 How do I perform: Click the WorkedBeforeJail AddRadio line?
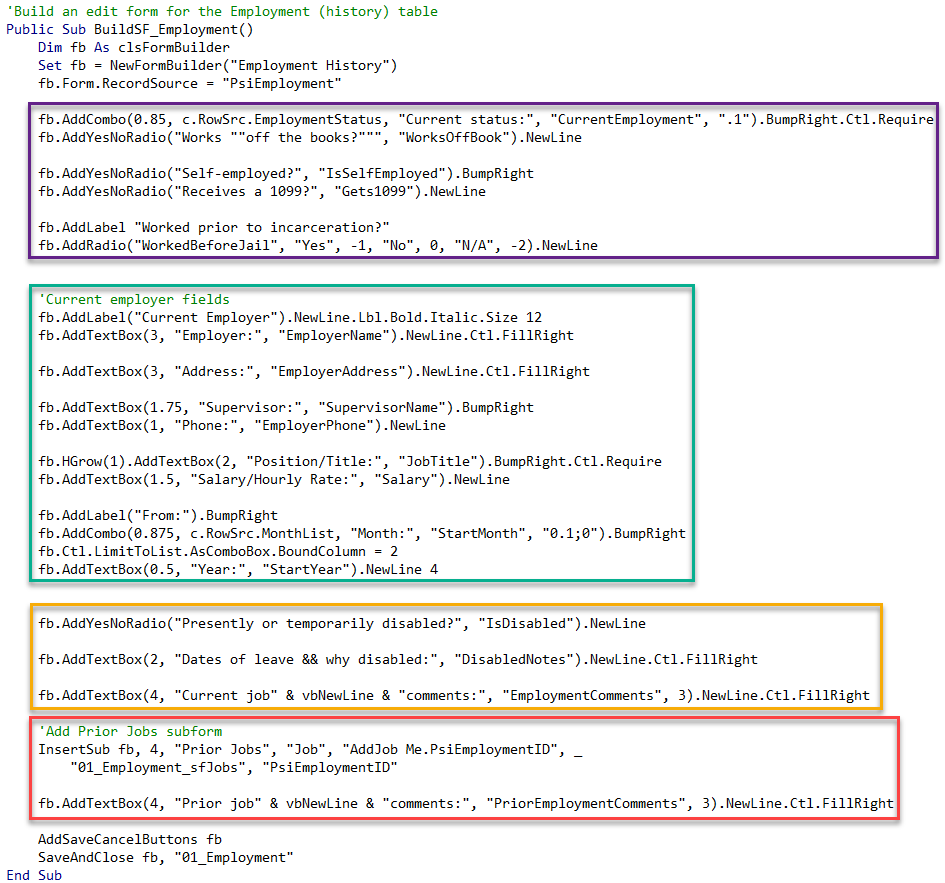318,246
